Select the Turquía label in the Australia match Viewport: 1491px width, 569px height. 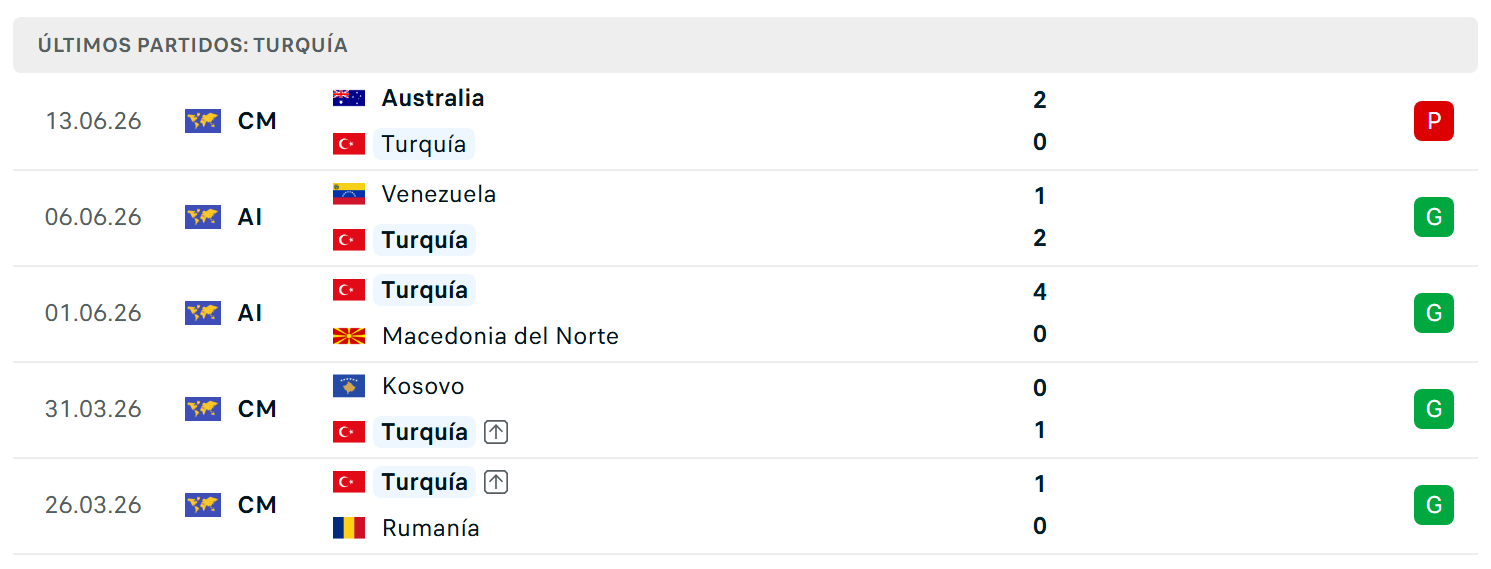[424, 144]
